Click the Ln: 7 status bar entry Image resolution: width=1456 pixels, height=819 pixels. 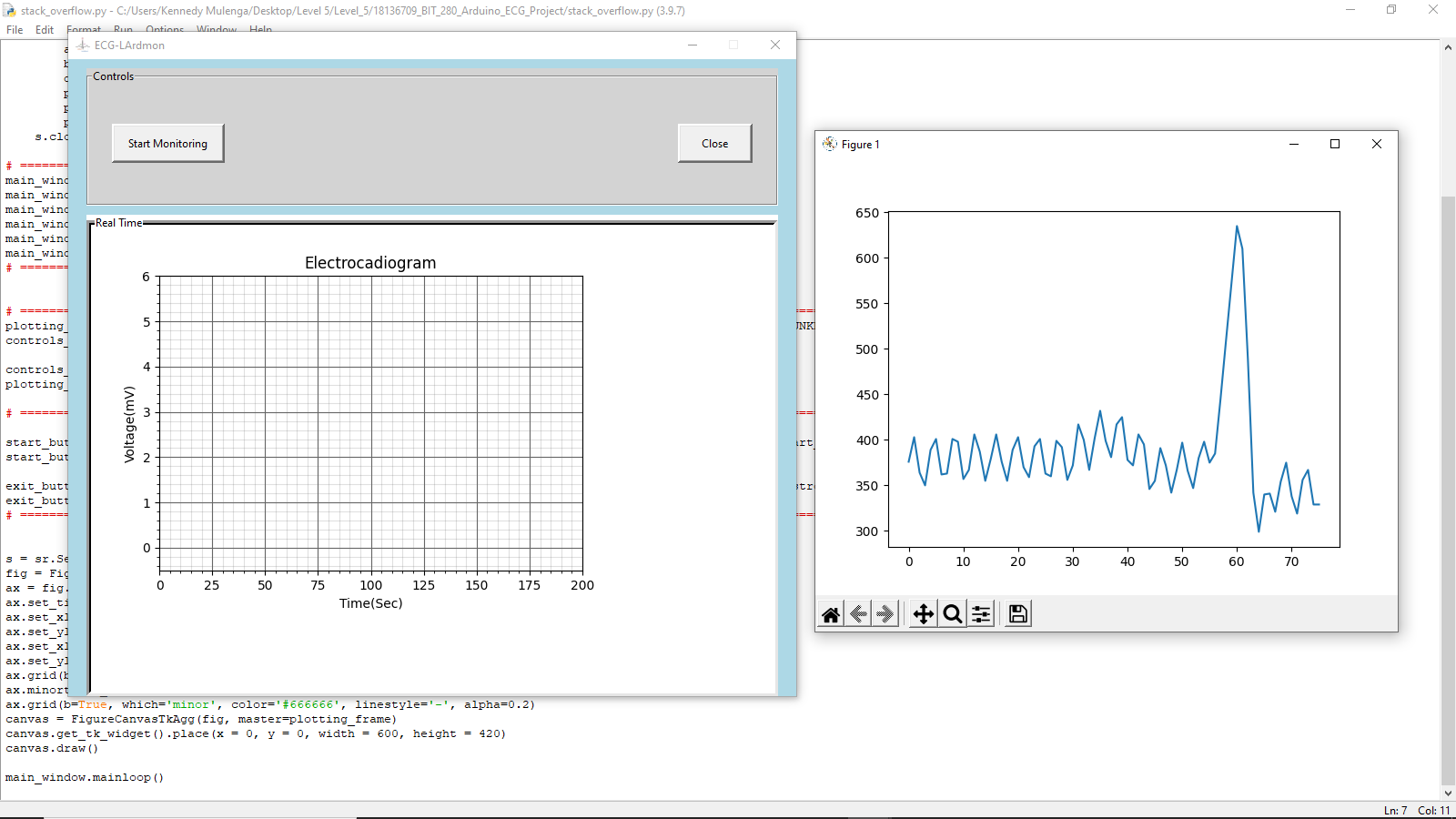(x=1395, y=810)
